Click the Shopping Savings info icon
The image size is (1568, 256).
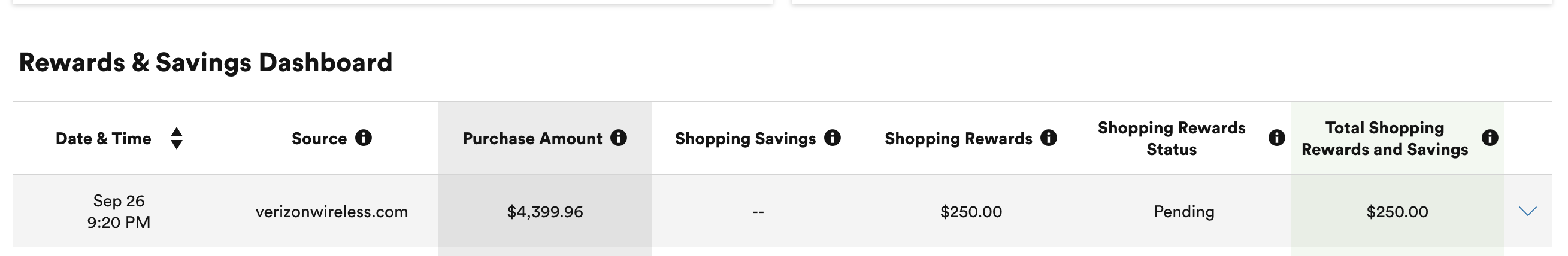pyautogui.click(x=832, y=138)
